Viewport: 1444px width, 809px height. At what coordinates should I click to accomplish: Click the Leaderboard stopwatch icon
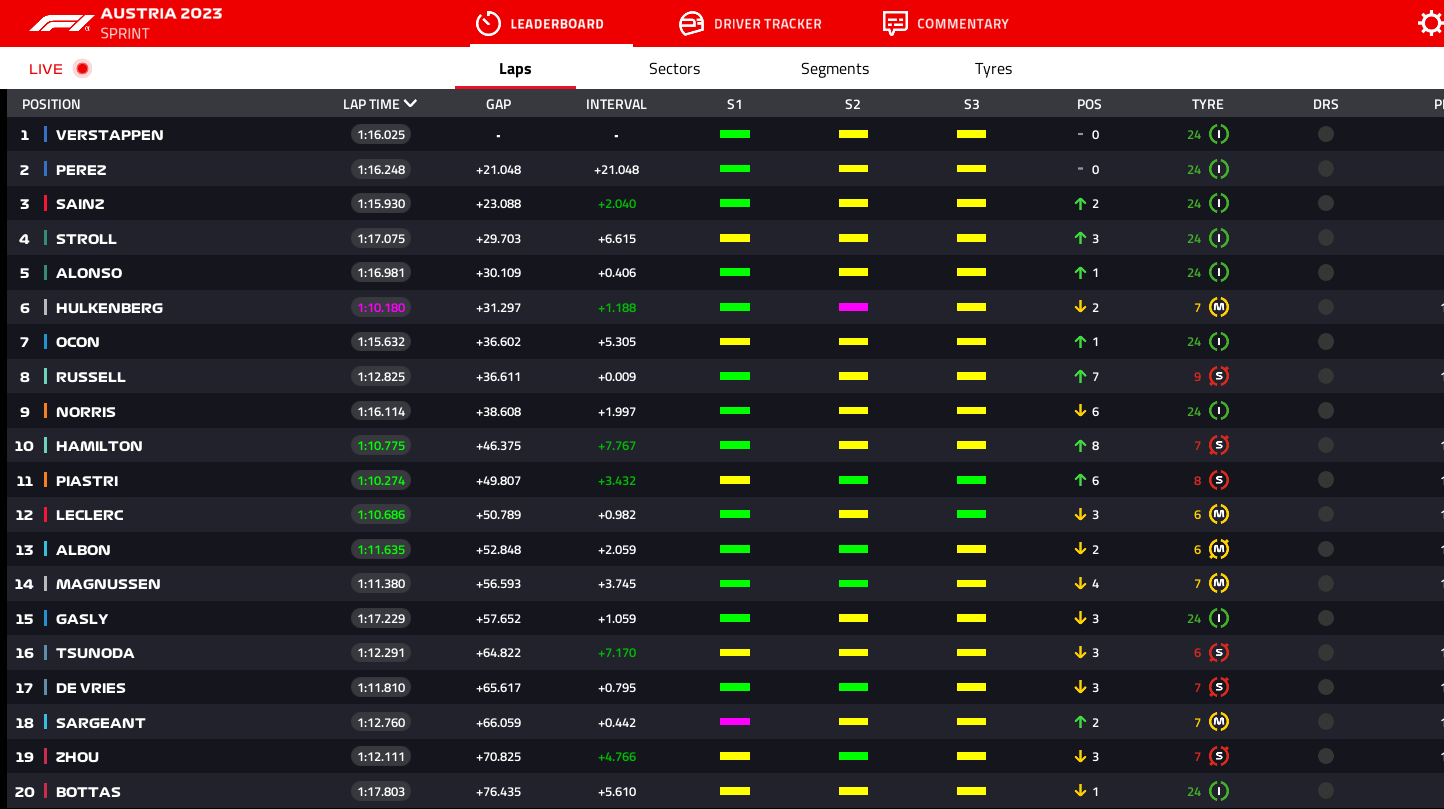[x=488, y=23]
